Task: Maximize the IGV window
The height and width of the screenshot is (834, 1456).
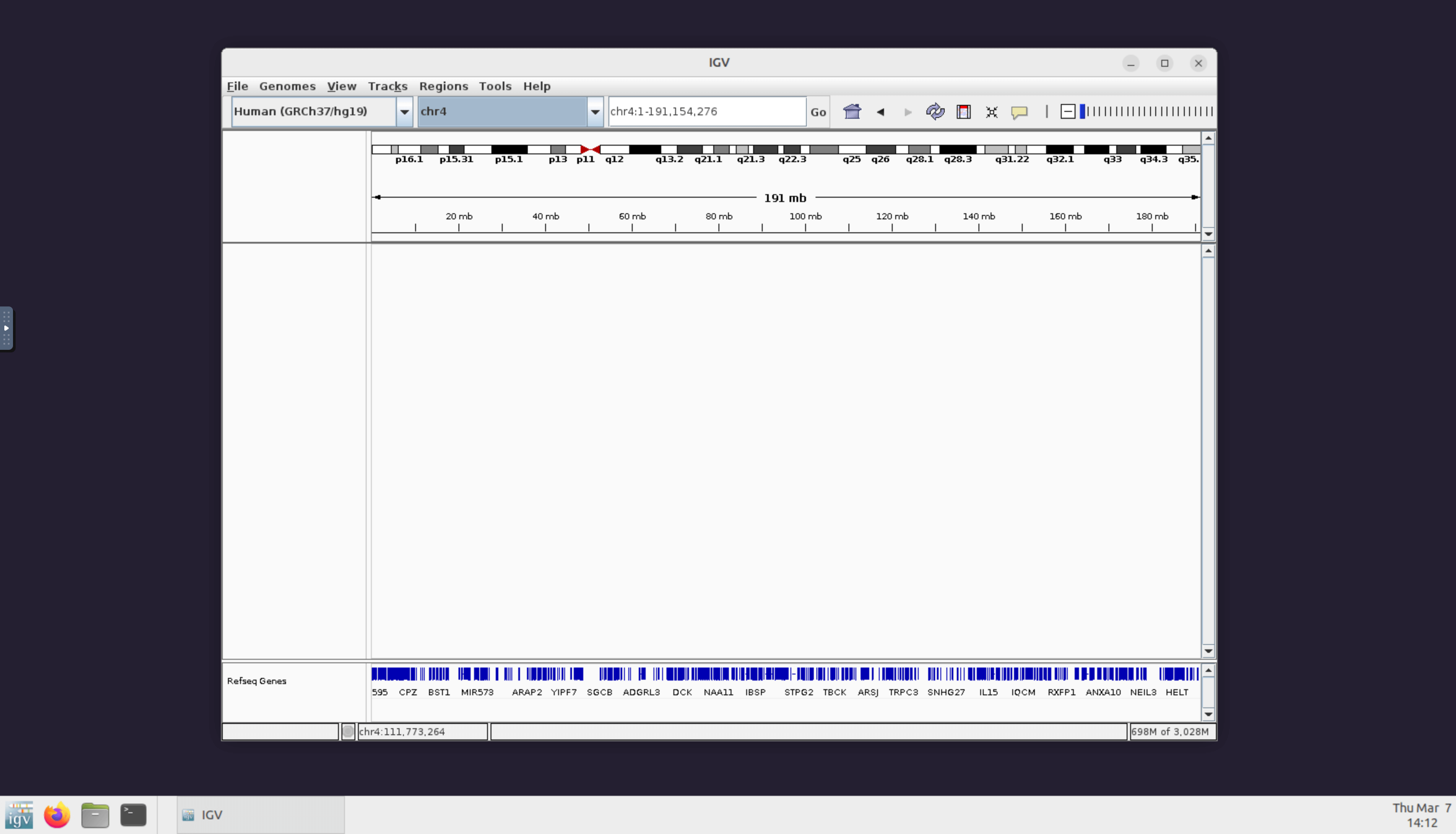Action: click(x=1164, y=63)
